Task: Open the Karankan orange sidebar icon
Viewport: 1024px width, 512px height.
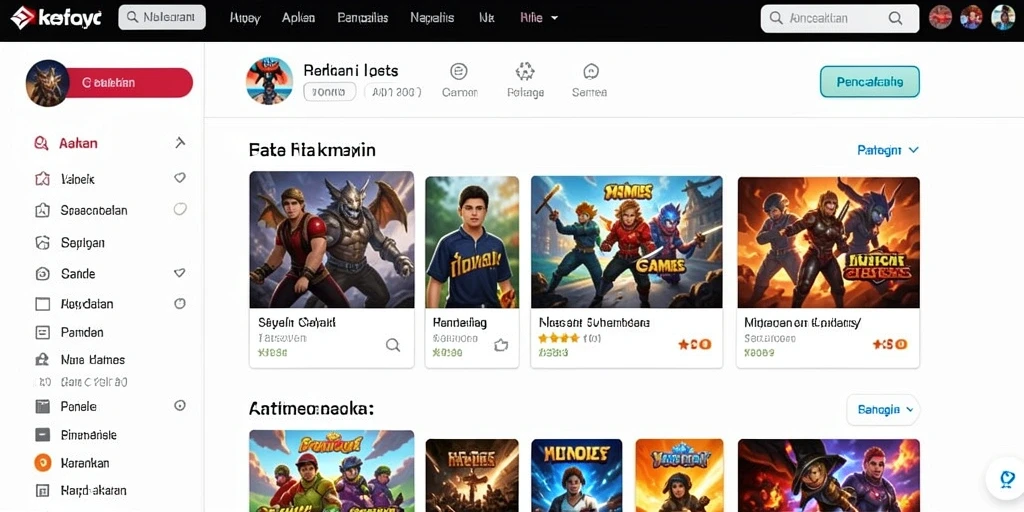Action: pyautogui.click(x=42, y=463)
